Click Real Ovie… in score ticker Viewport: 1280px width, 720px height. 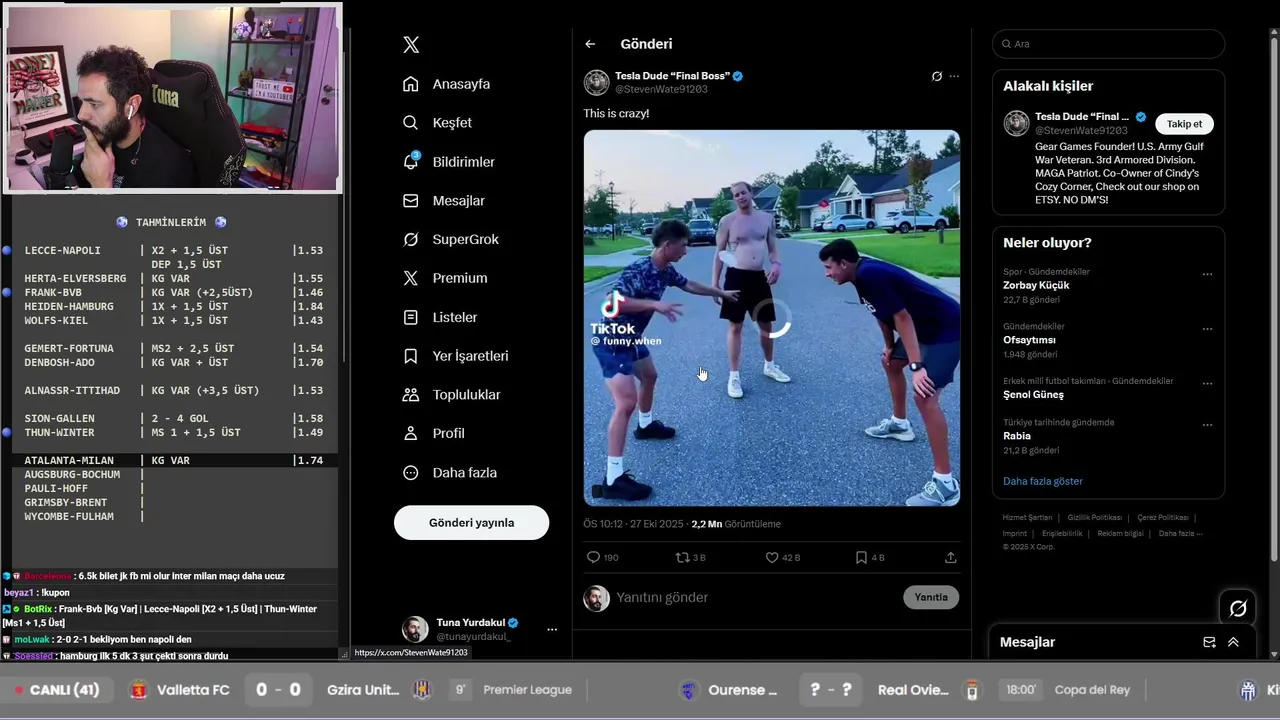click(x=912, y=690)
